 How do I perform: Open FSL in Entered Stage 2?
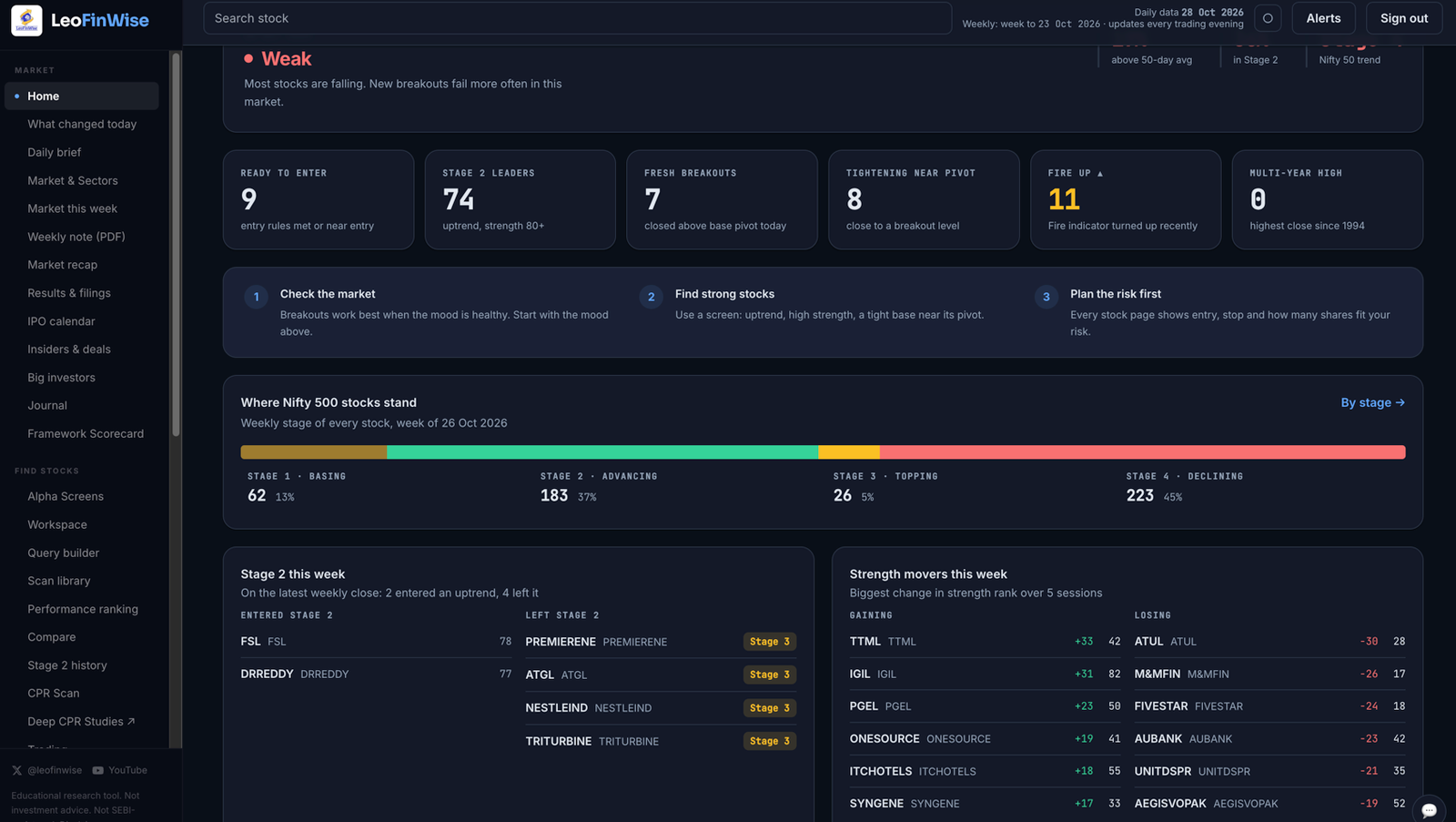376,642
